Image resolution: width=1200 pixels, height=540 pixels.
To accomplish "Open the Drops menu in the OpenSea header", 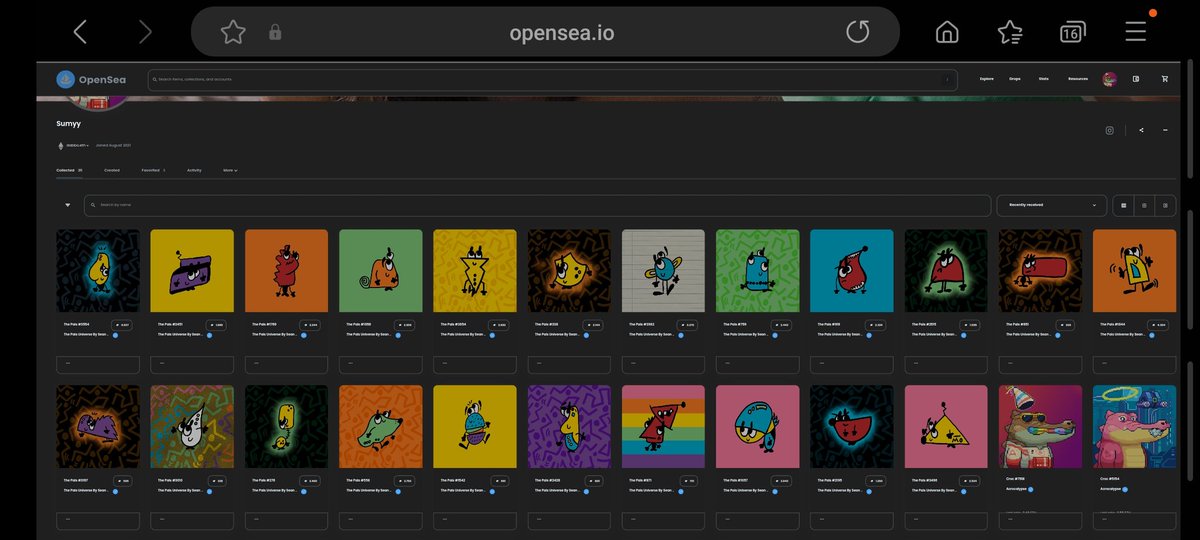I will [x=1014, y=79].
